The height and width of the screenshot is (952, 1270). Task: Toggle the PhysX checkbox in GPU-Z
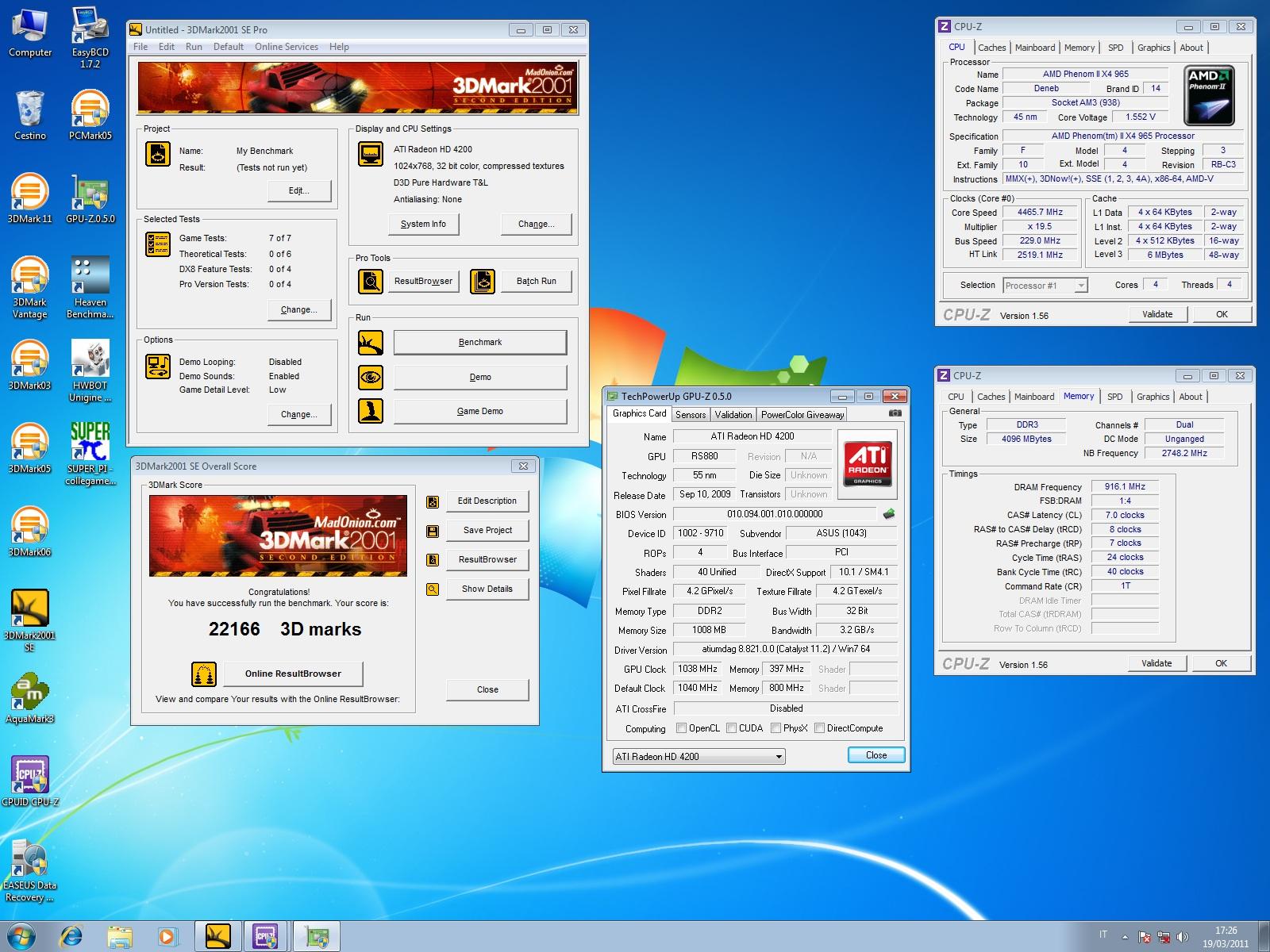point(775,728)
